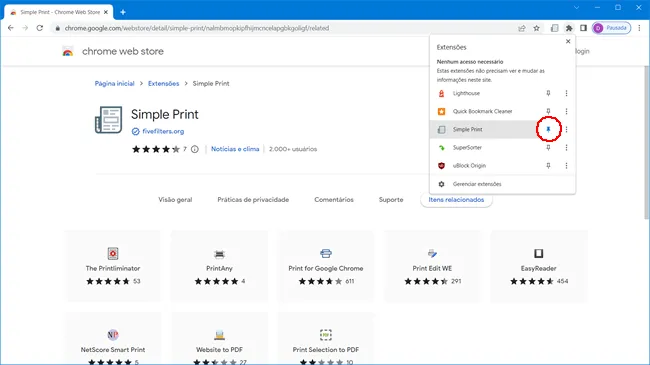Pin the uBlock Origin extension
This screenshot has width=650, height=365.
pos(548,165)
